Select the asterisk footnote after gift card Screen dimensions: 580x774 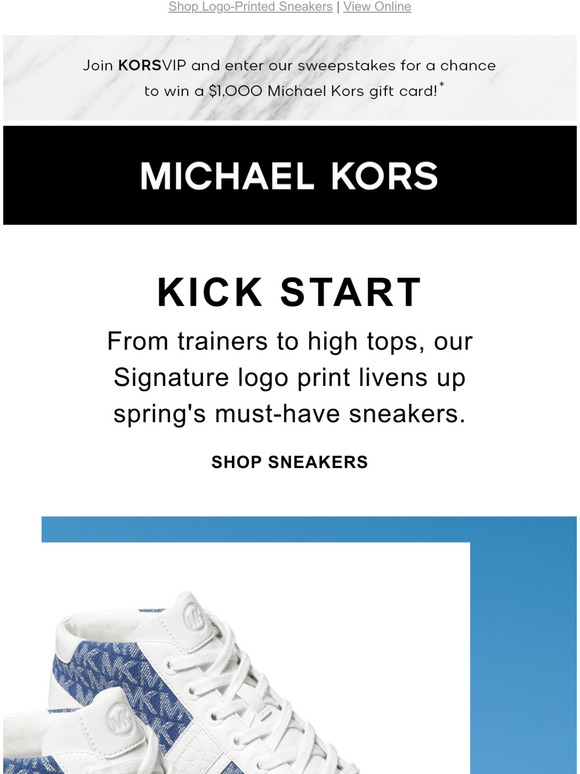click(442, 85)
